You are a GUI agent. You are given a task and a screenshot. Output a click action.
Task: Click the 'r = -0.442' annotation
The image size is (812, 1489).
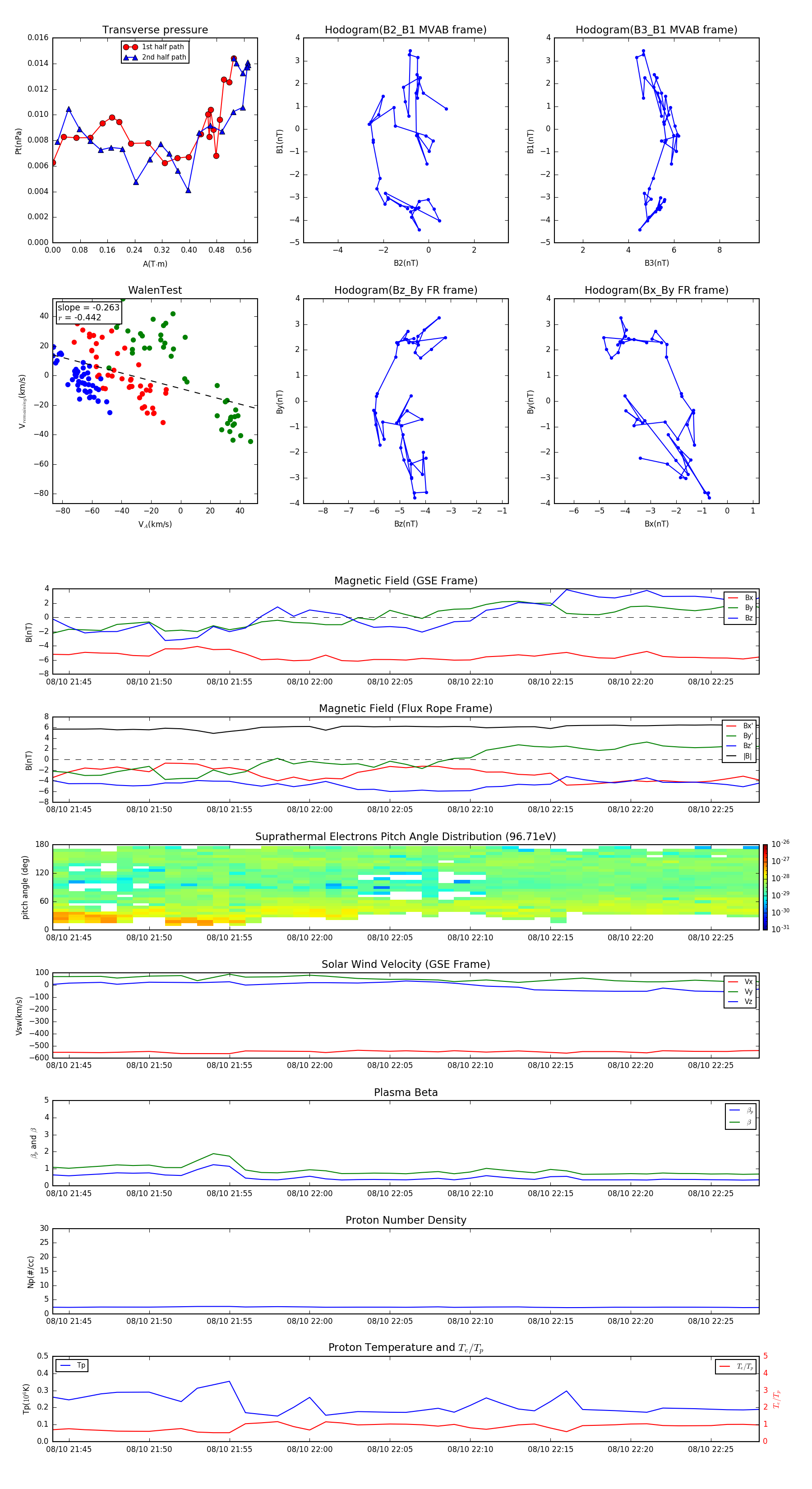click(x=79, y=317)
